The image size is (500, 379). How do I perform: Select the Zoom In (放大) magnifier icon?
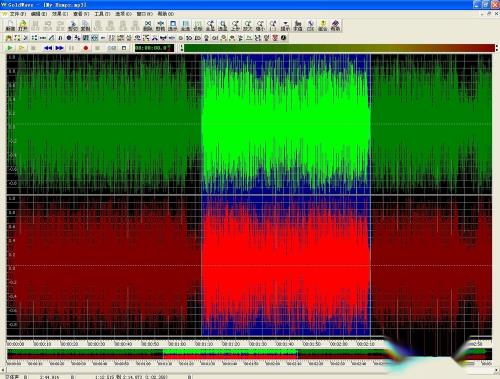tap(248, 26)
